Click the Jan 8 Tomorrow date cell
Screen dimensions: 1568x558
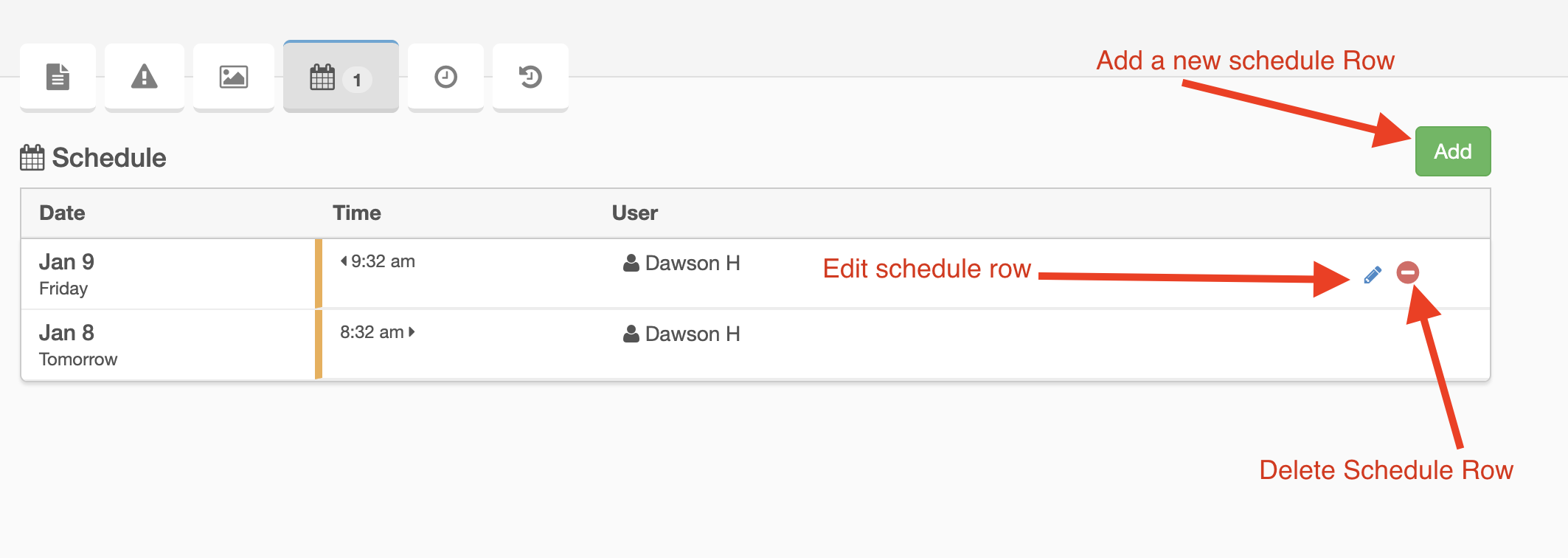(77, 345)
